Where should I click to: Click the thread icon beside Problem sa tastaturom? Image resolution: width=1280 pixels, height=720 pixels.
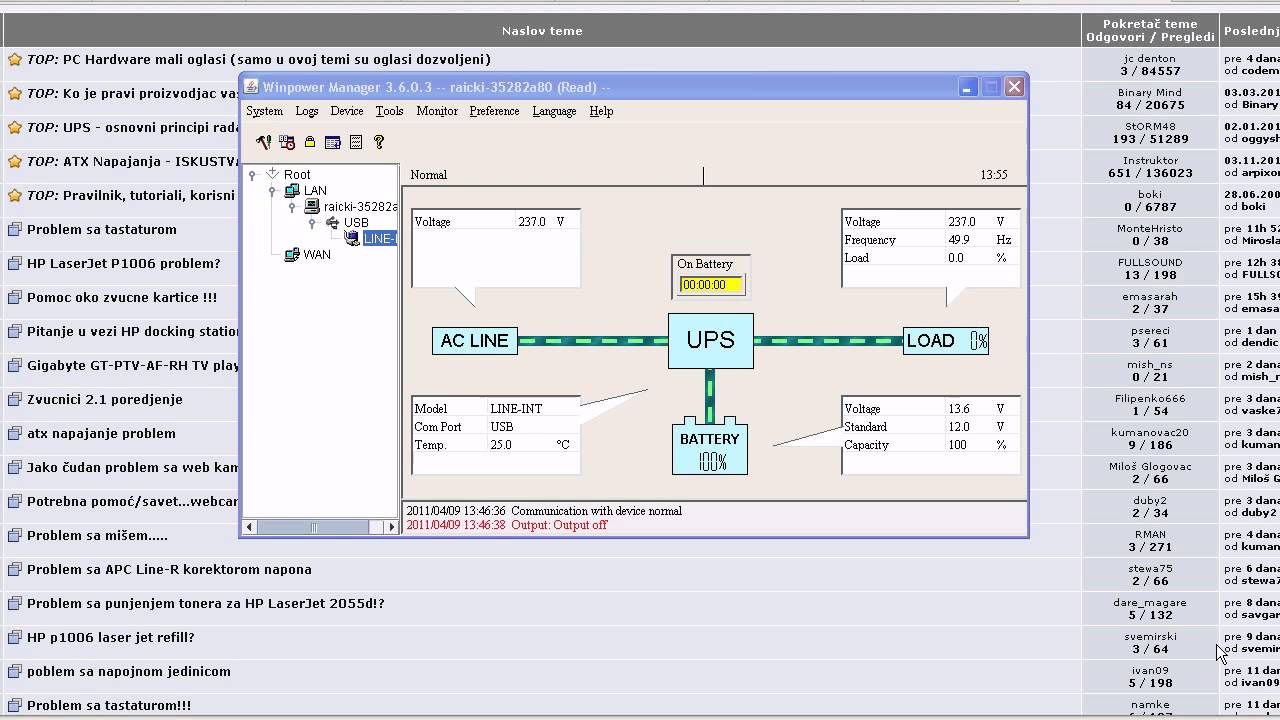(x=14, y=230)
